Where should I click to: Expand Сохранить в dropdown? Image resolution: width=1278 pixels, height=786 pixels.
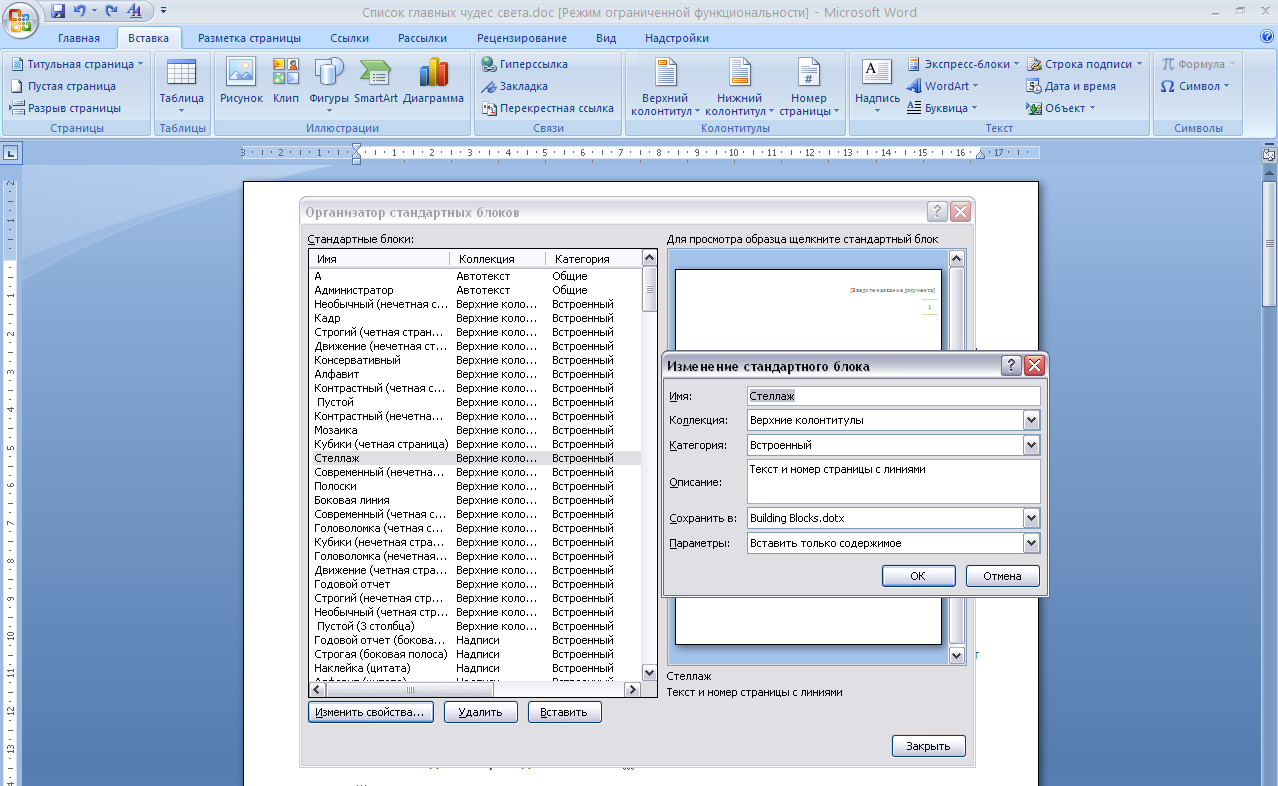(1031, 518)
